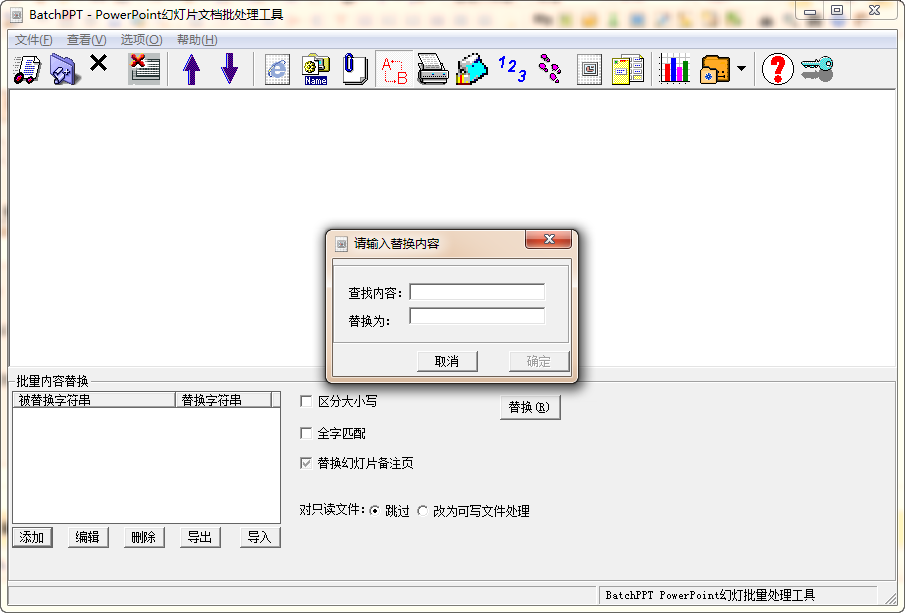Click the 对只读文件 label
The image size is (905, 613).
pyautogui.click(x=332, y=510)
